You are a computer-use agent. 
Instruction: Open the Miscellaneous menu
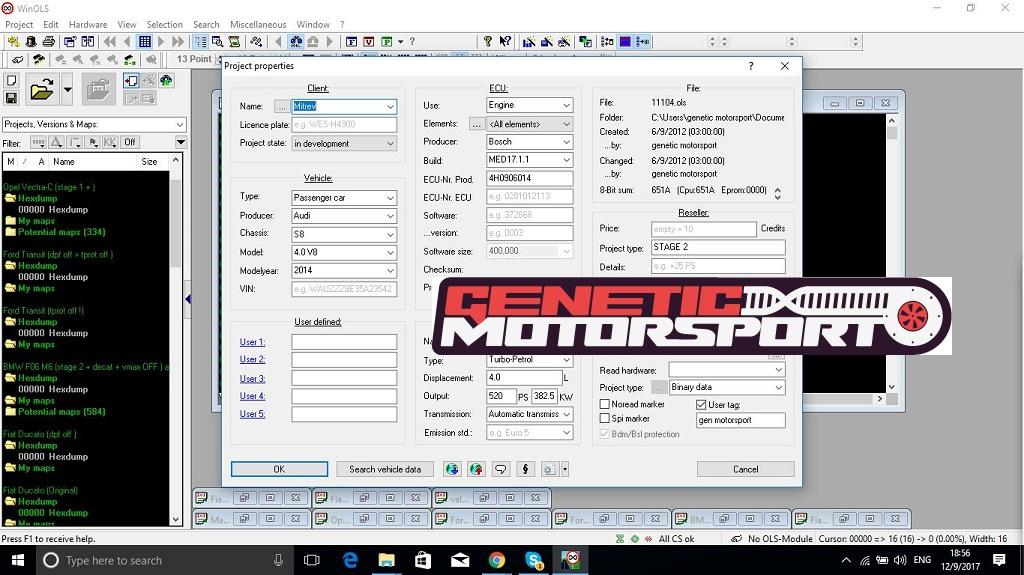click(x=258, y=24)
